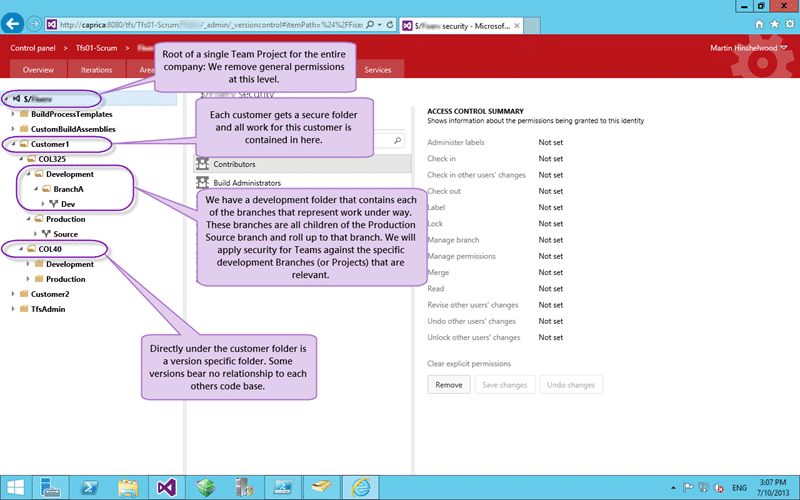Image resolution: width=800 pixels, height=500 pixels.
Task: Click the Undo changes button
Action: 571,385
